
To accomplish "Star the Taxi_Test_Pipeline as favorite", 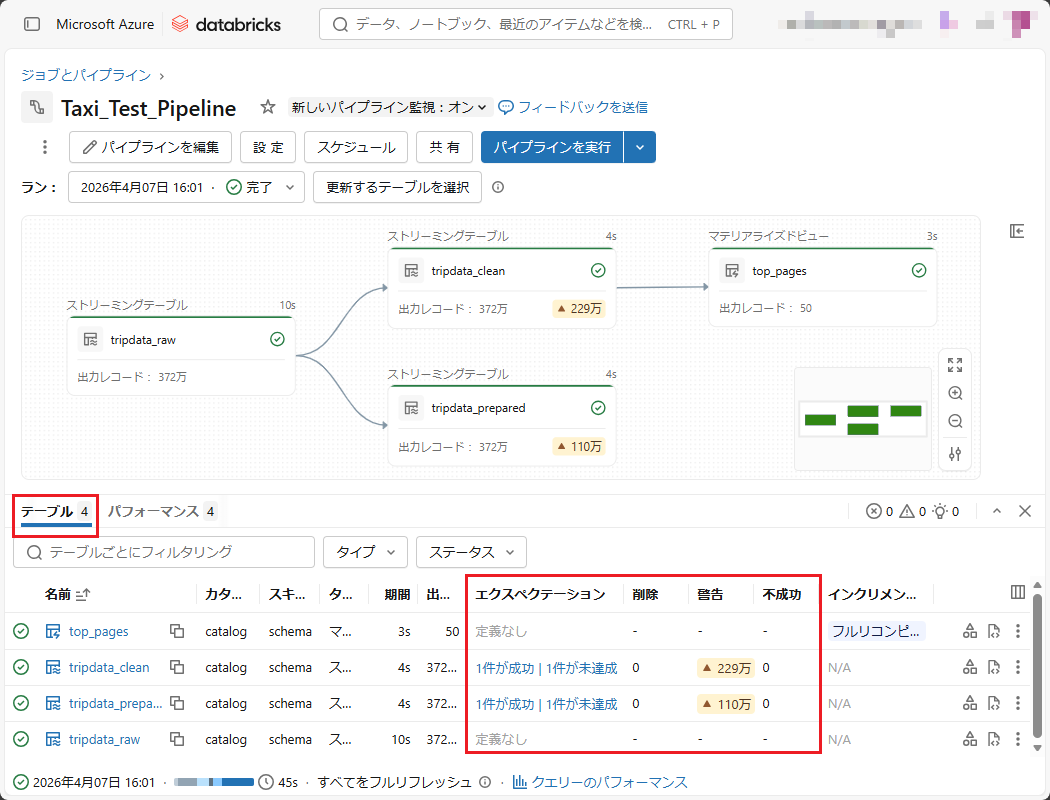I will click(267, 107).
